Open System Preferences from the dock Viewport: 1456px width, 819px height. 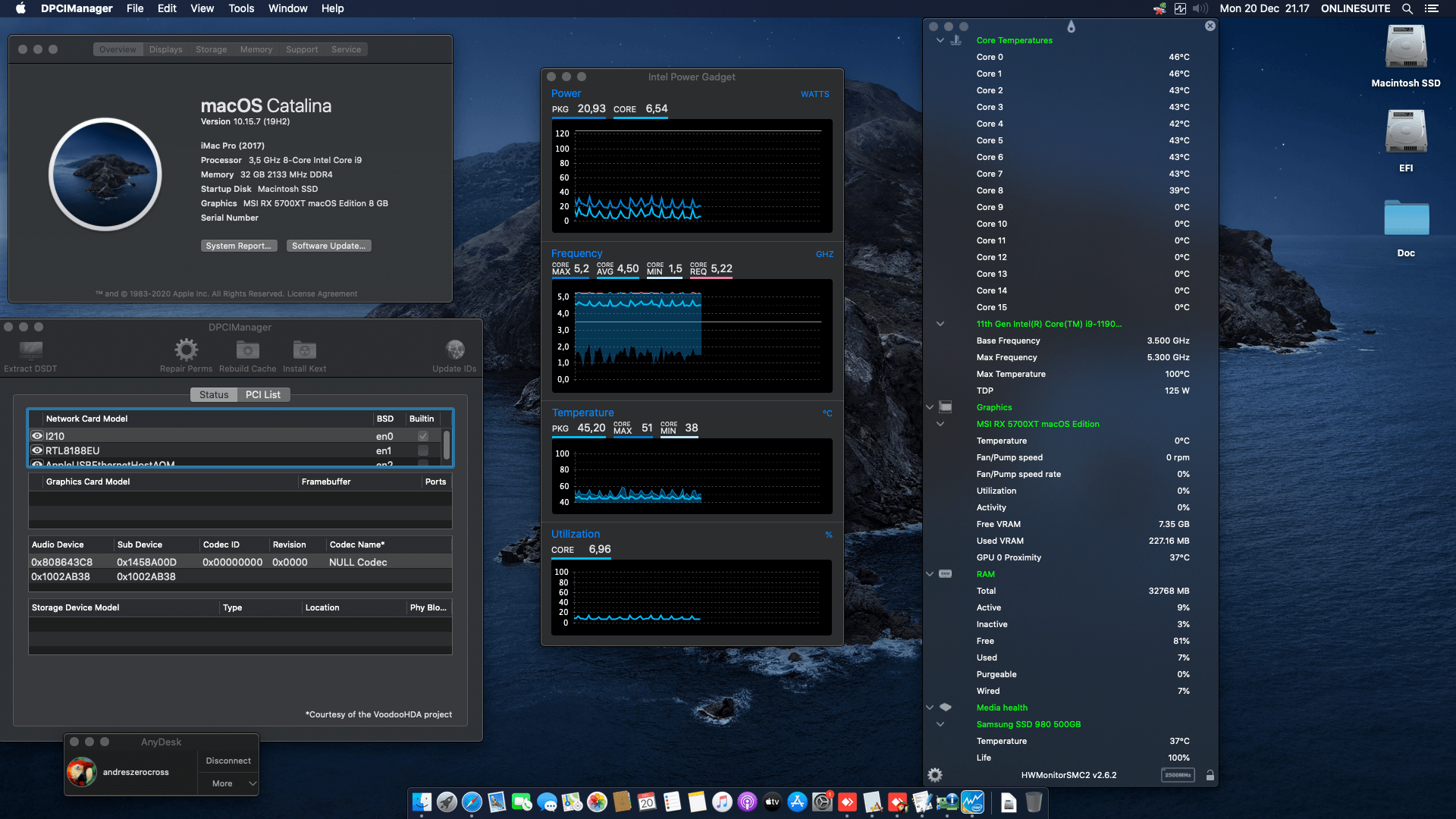tap(822, 802)
